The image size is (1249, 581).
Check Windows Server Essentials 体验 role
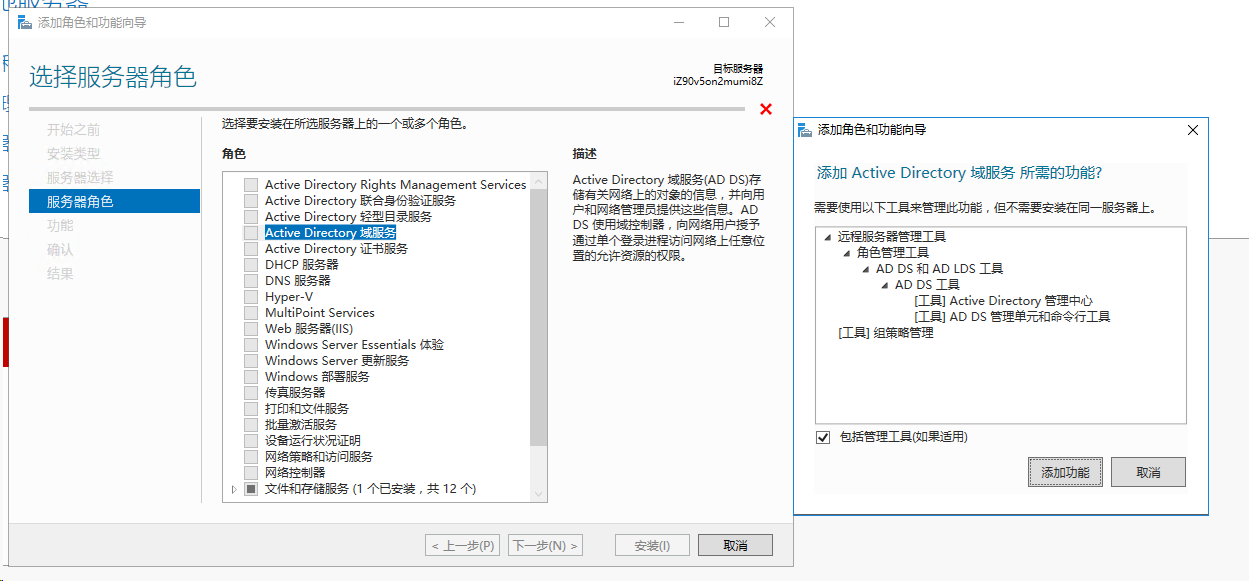click(x=251, y=345)
